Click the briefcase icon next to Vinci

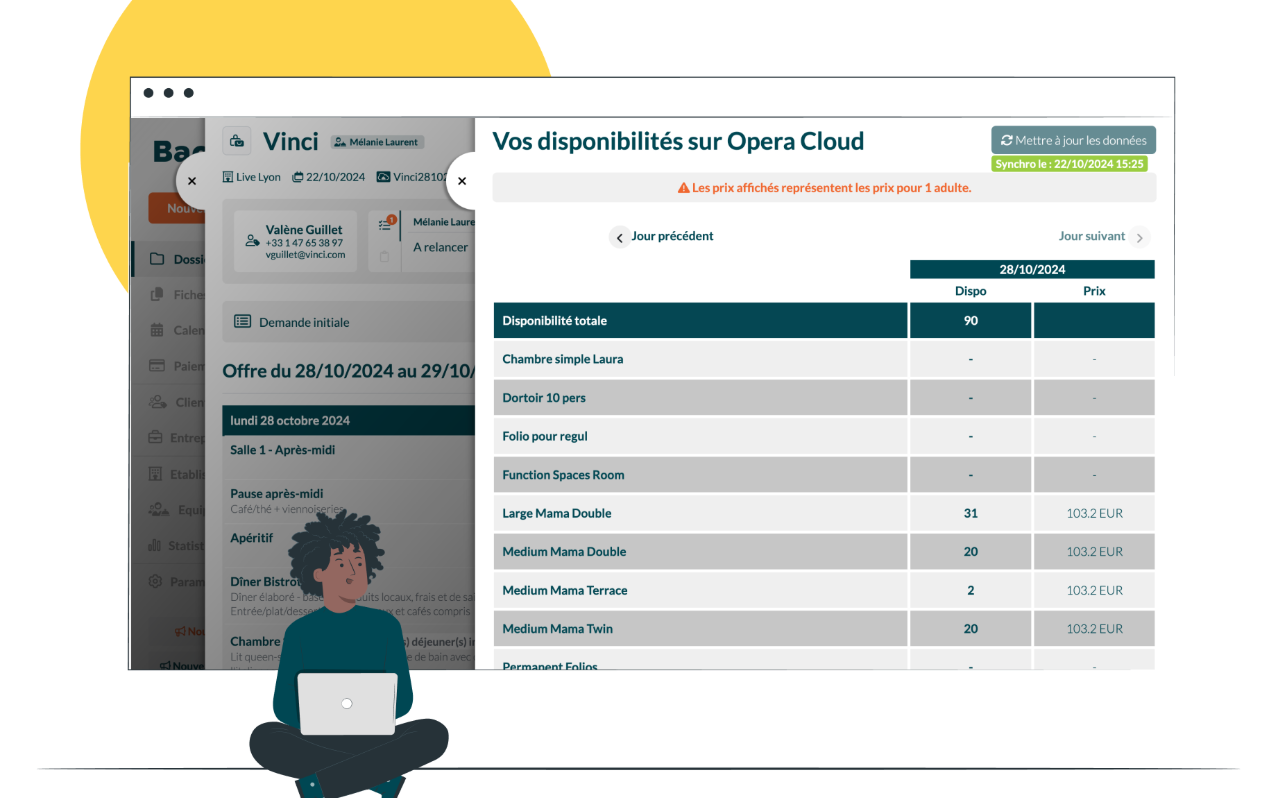point(237,142)
